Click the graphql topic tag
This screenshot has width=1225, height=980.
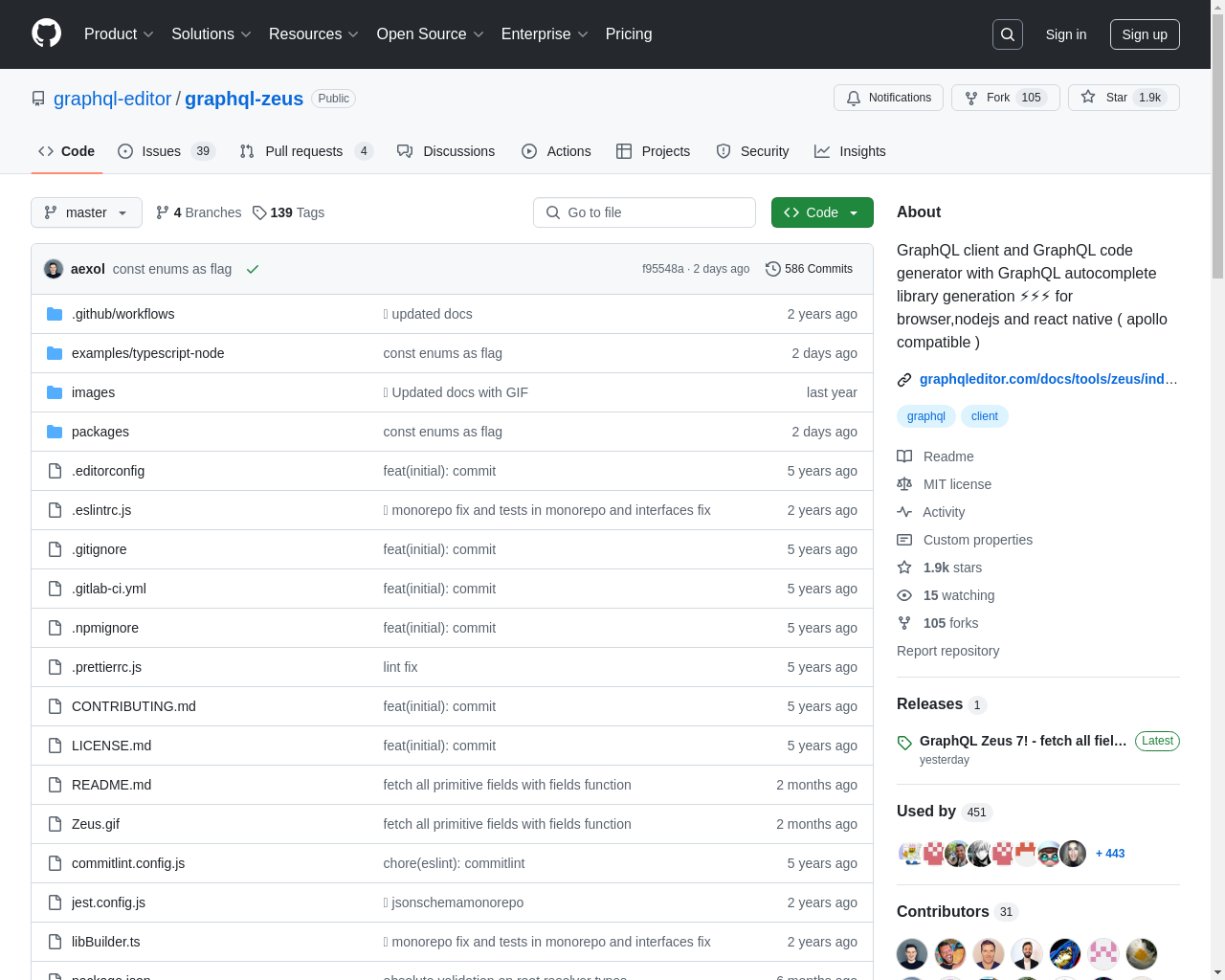[x=925, y=416]
